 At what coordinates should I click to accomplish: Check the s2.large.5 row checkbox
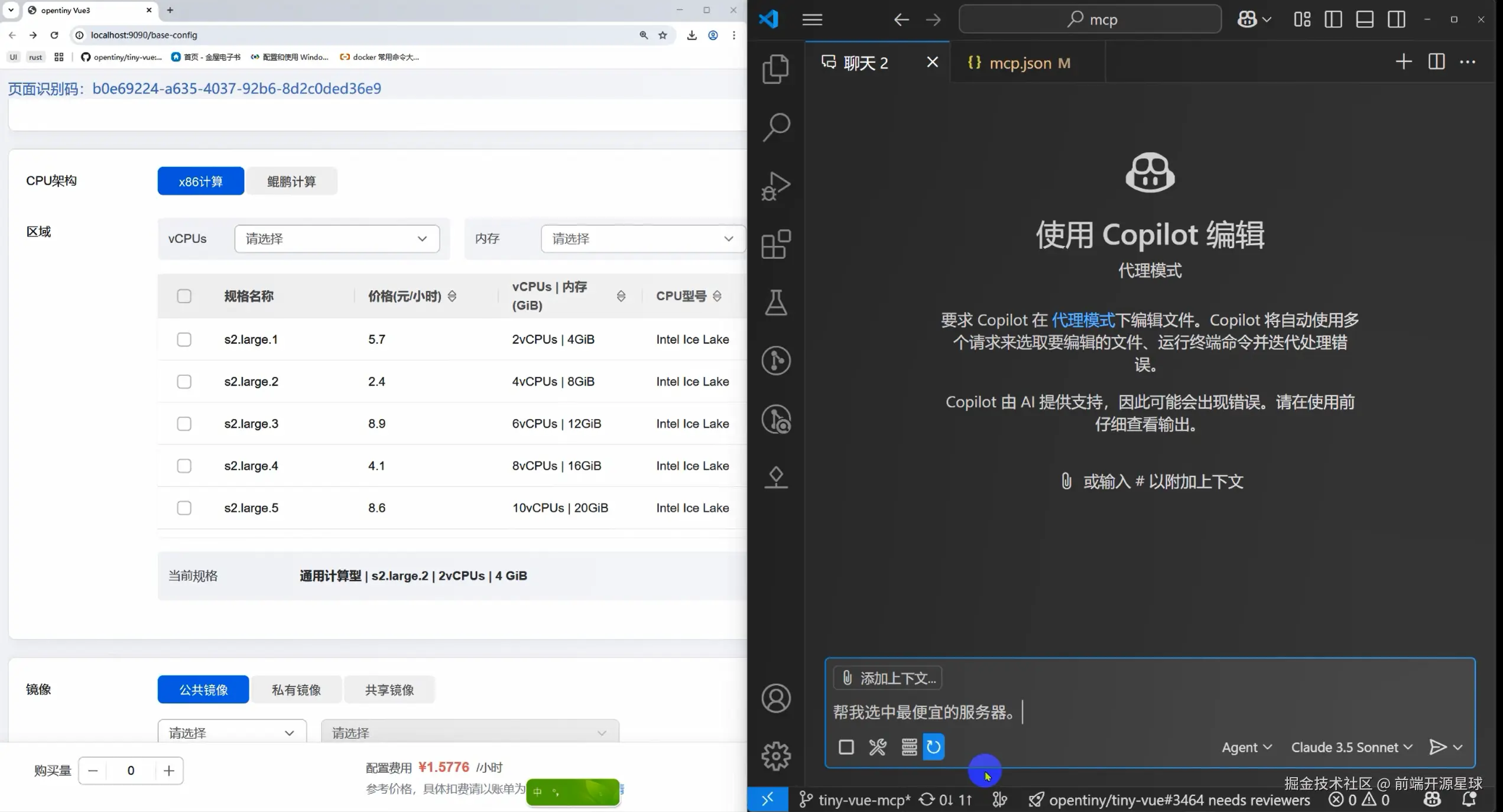tap(184, 508)
